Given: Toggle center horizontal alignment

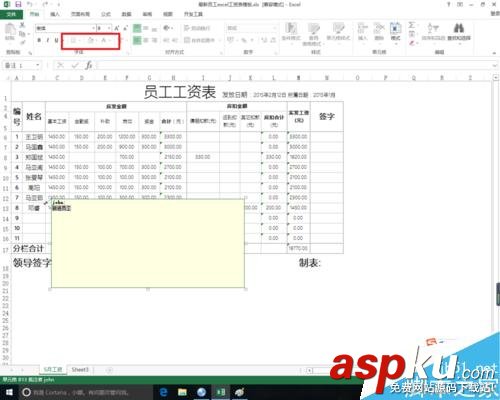Looking at the screenshot, I should click(146, 40).
